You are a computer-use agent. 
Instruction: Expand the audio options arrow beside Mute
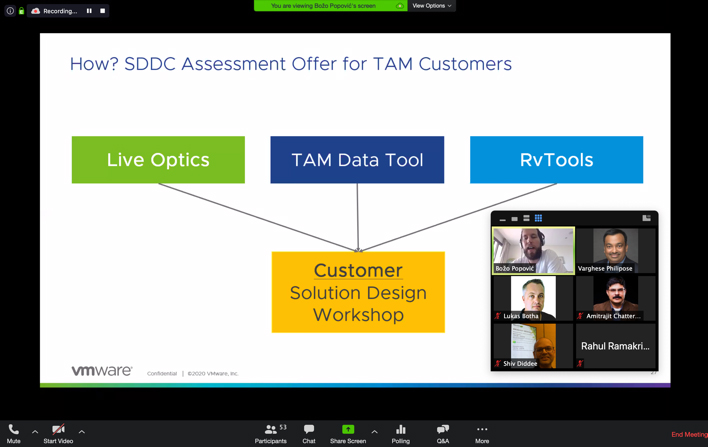coord(35,432)
